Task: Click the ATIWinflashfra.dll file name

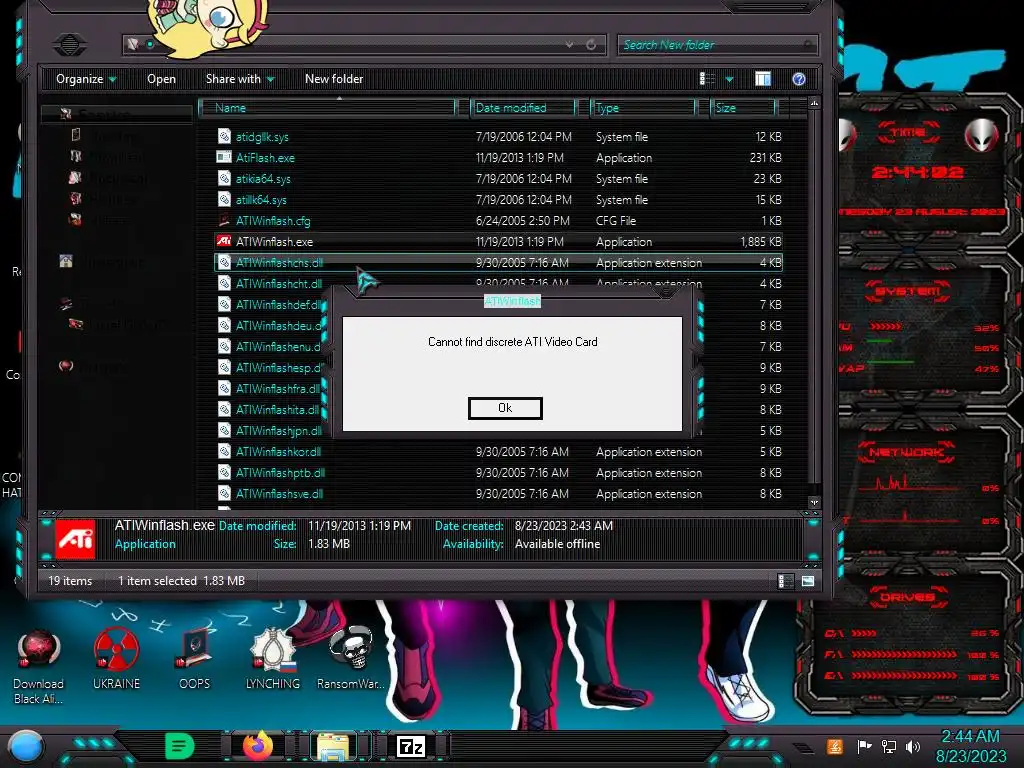Action: tap(278, 389)
